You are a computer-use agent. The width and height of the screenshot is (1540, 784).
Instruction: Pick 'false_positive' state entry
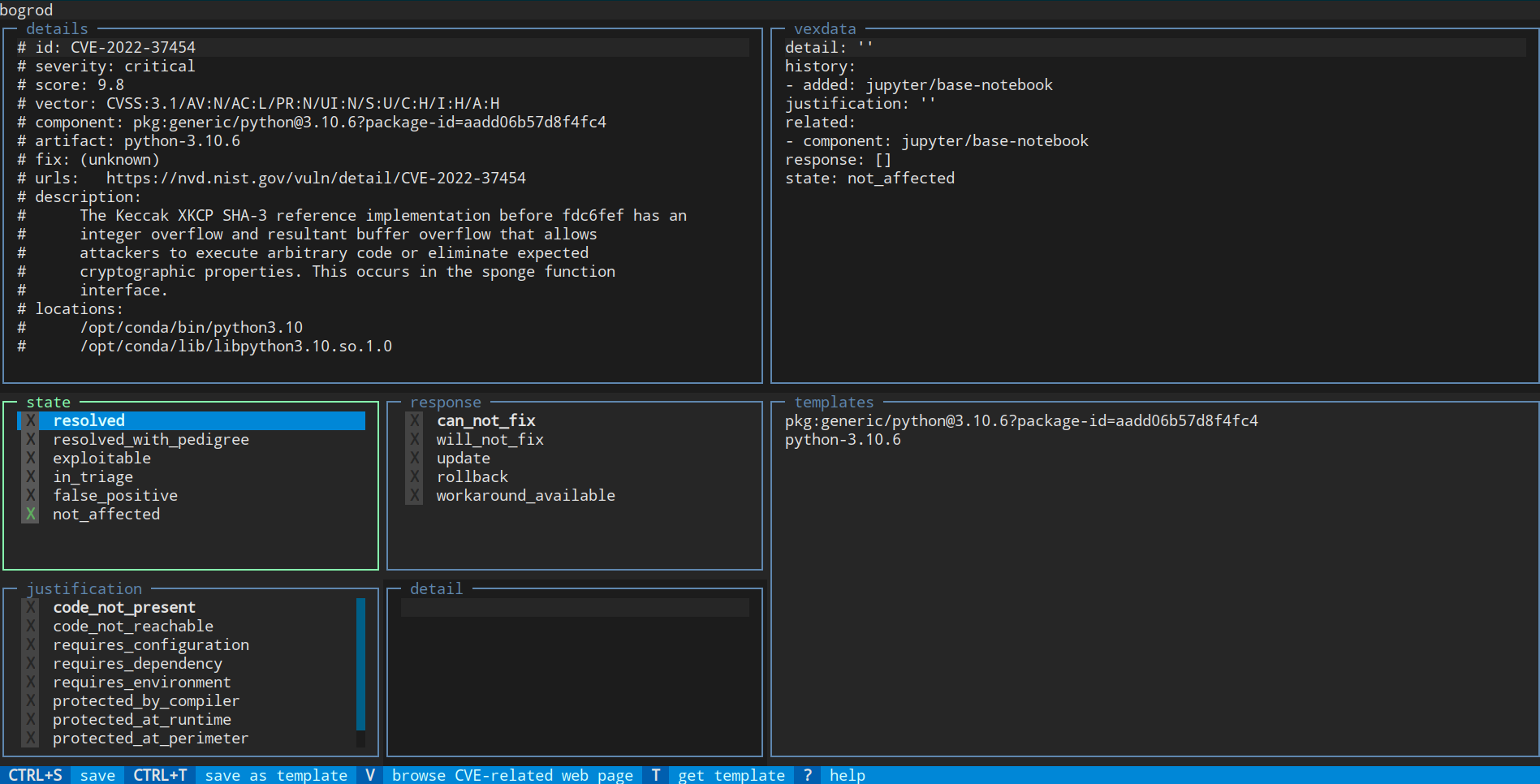tap(114, 495)
